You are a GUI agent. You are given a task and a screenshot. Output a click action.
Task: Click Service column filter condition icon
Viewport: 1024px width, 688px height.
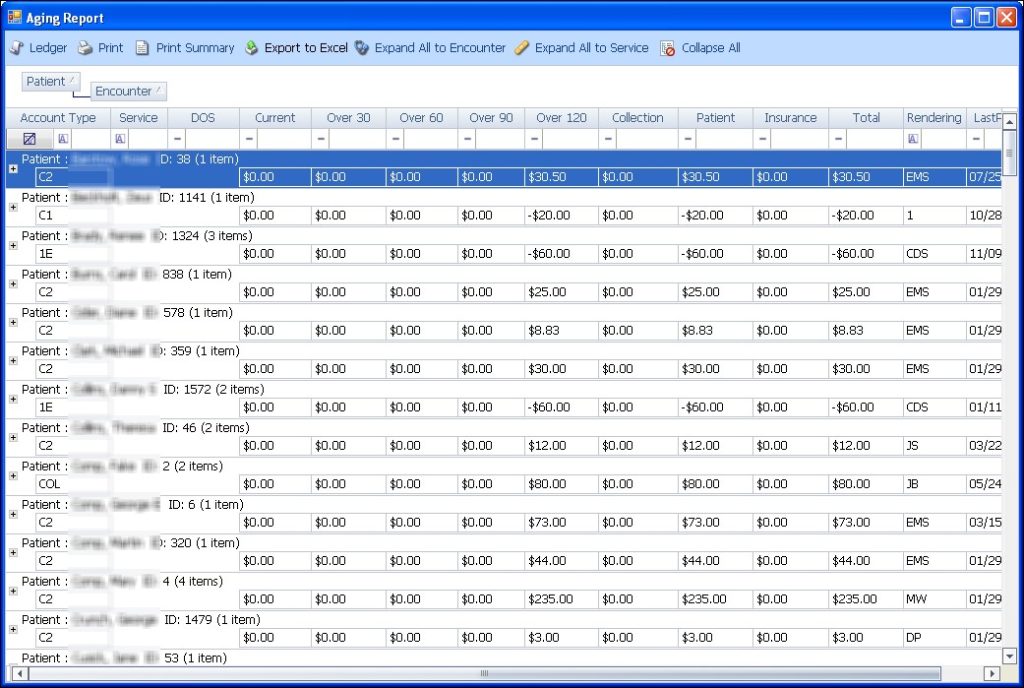(x=120, y=138)
